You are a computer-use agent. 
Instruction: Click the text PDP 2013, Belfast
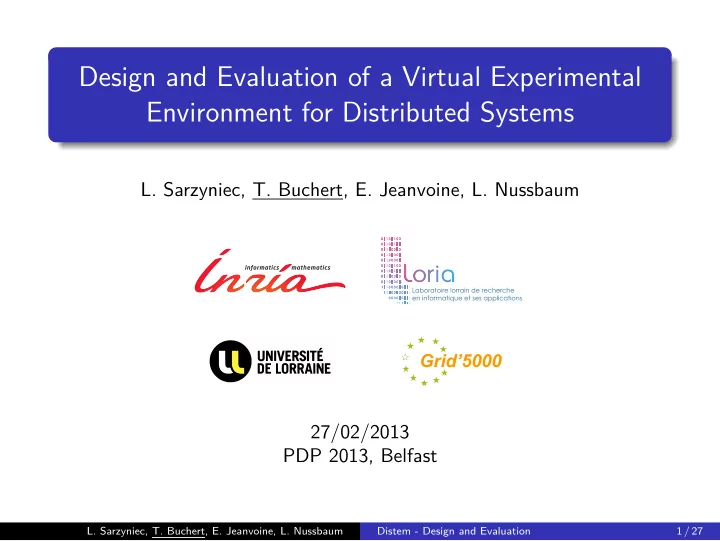pos(360,456)
